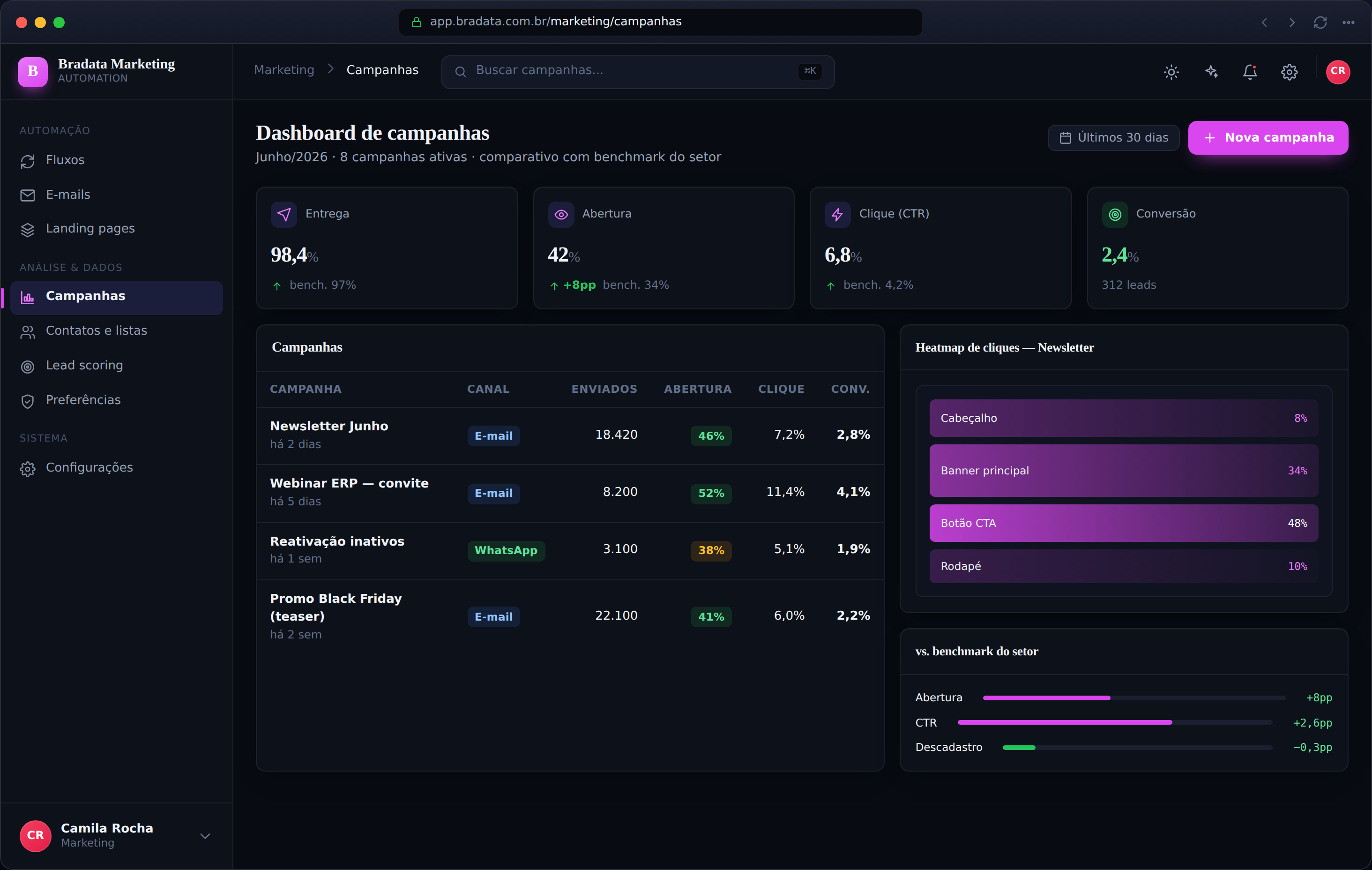
Task: Navigate to Lead scoring
Action: 116,366
